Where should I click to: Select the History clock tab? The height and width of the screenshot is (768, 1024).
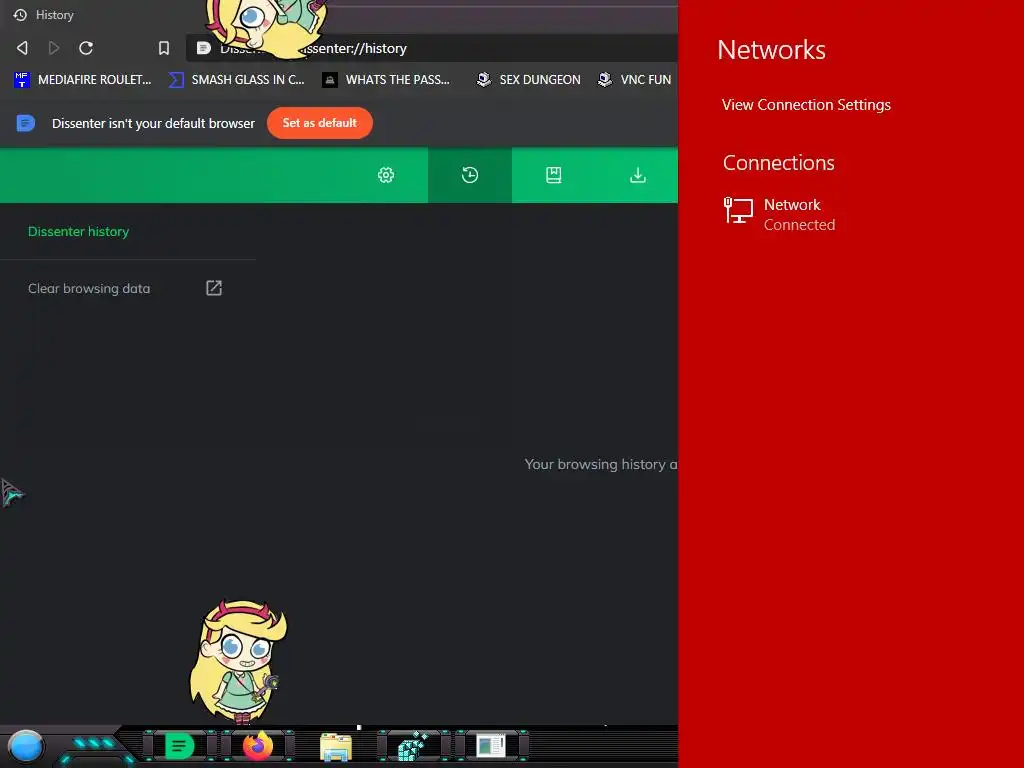470,175
